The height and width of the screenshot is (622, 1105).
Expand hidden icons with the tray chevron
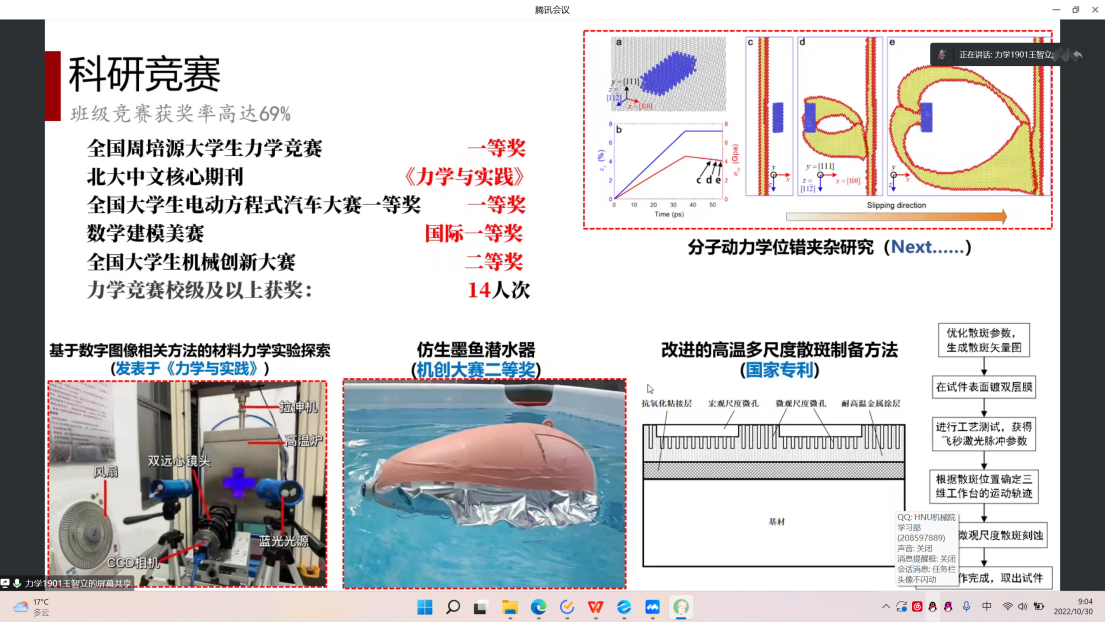[886, 606]
